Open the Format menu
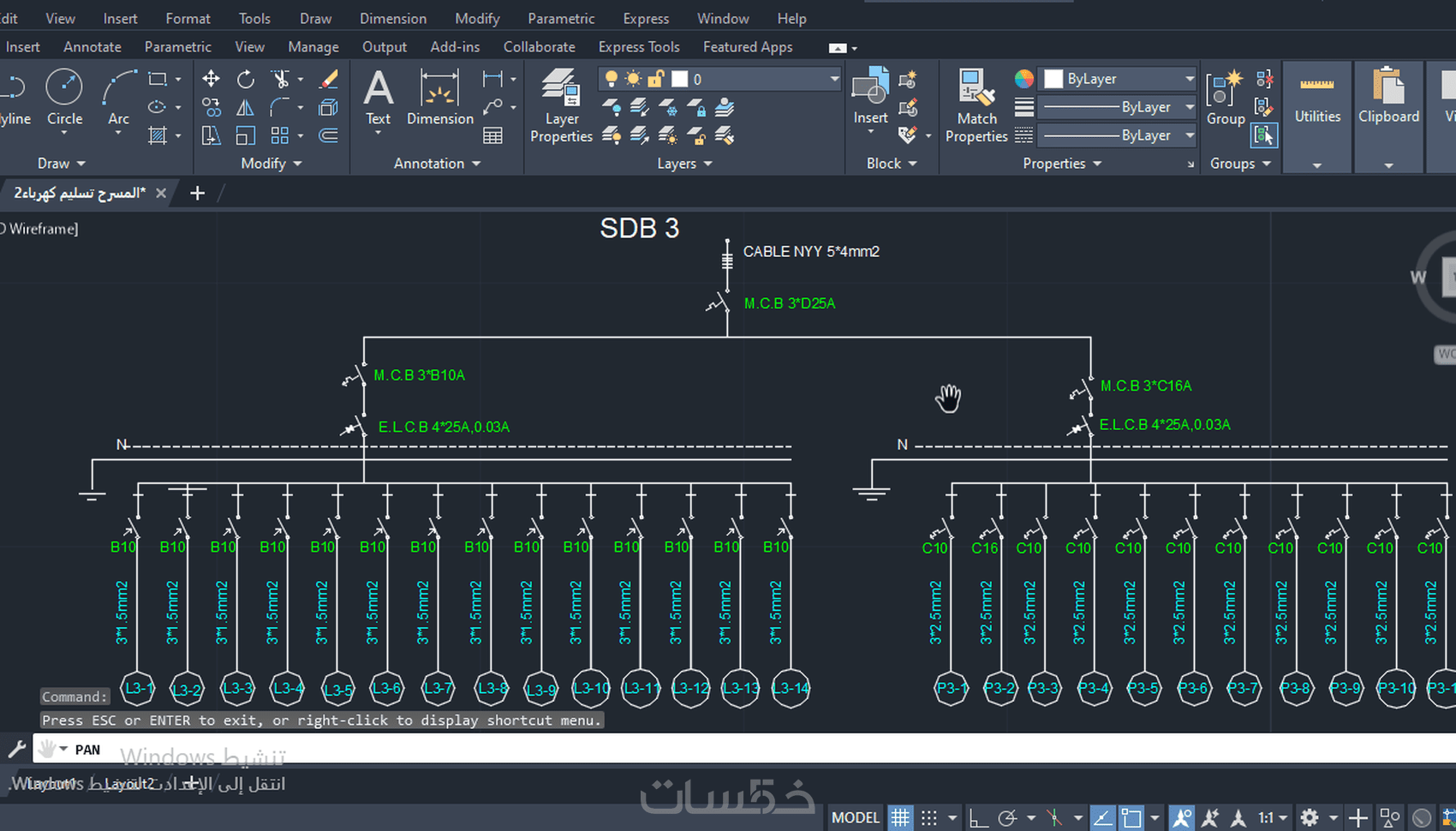Image resolution: width=1456 pixels, height=831 pixels. (188, 18)
